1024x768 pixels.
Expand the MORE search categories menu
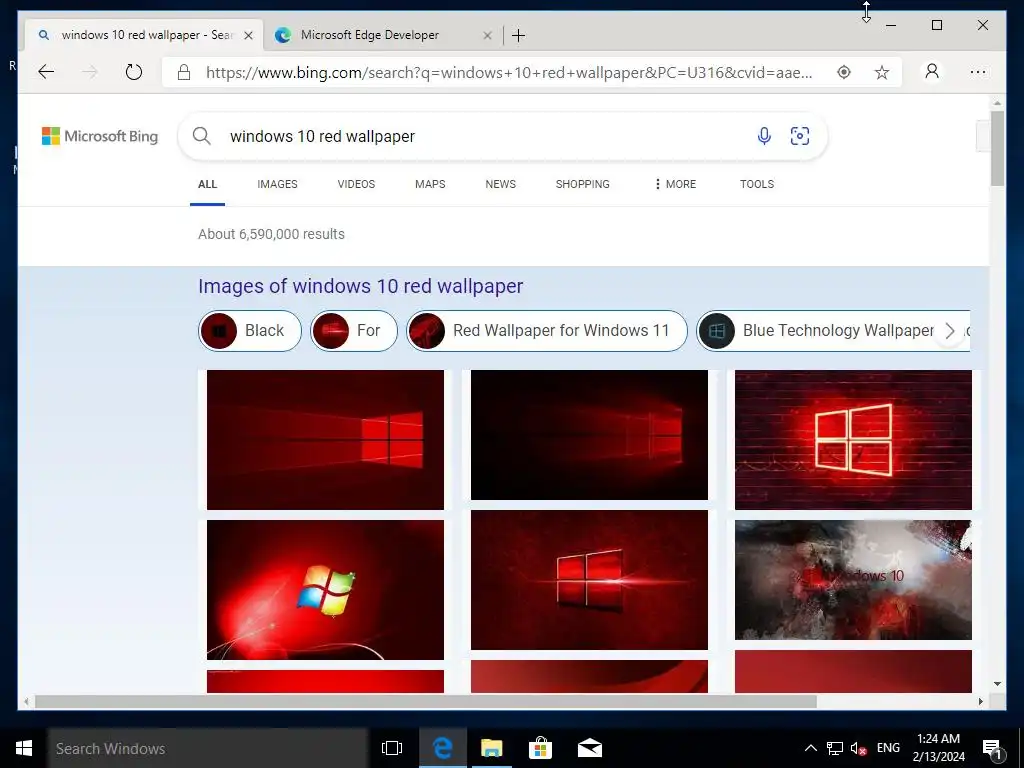(x=675, y=184)
